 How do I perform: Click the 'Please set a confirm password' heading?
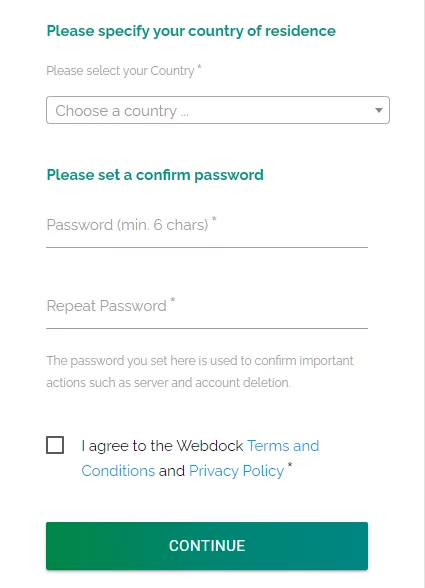tap(155, 175)
